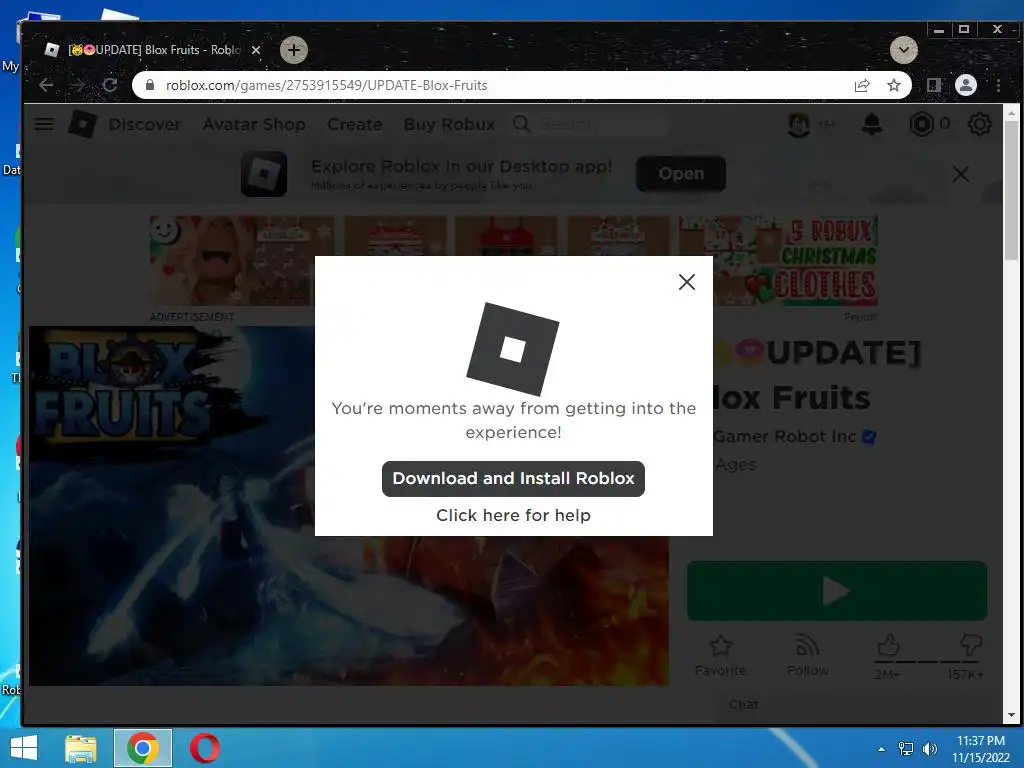Dismiss the desktop app banner
This screenshot has height=768, width=1024.
[960, 174]
